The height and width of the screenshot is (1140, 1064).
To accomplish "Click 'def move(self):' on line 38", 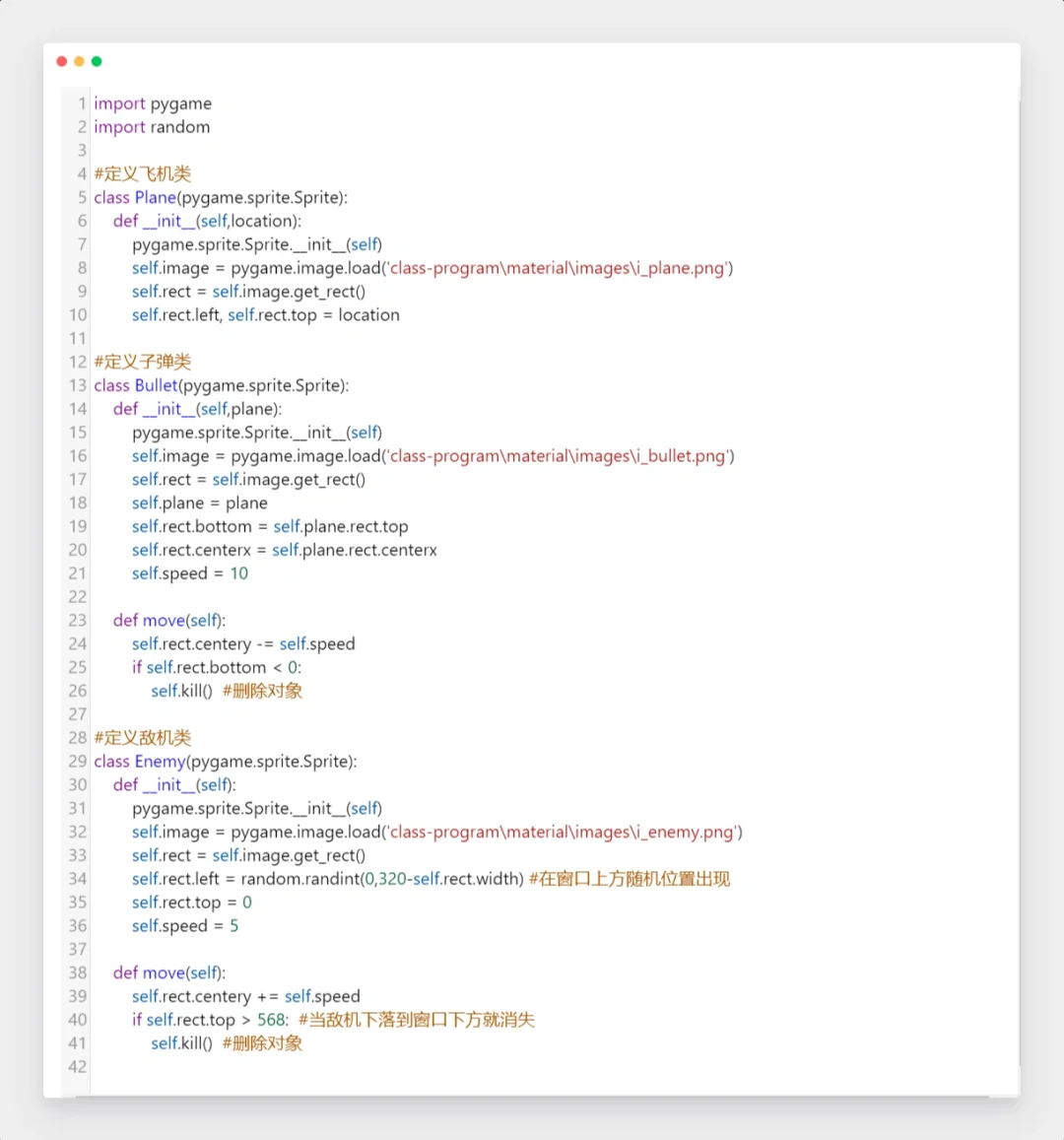I will 169,973.
